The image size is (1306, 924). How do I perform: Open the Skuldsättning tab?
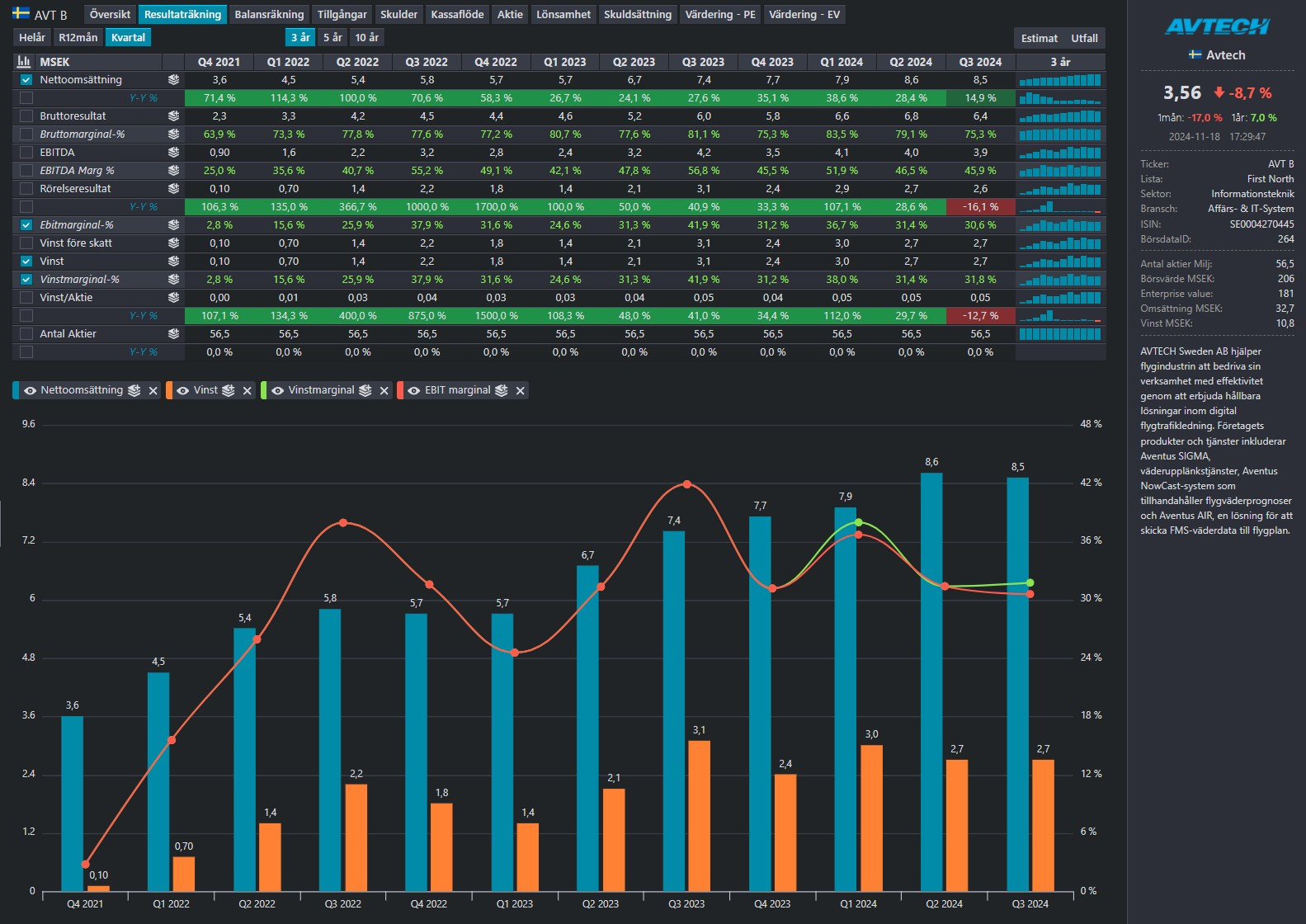coord(638,14)
